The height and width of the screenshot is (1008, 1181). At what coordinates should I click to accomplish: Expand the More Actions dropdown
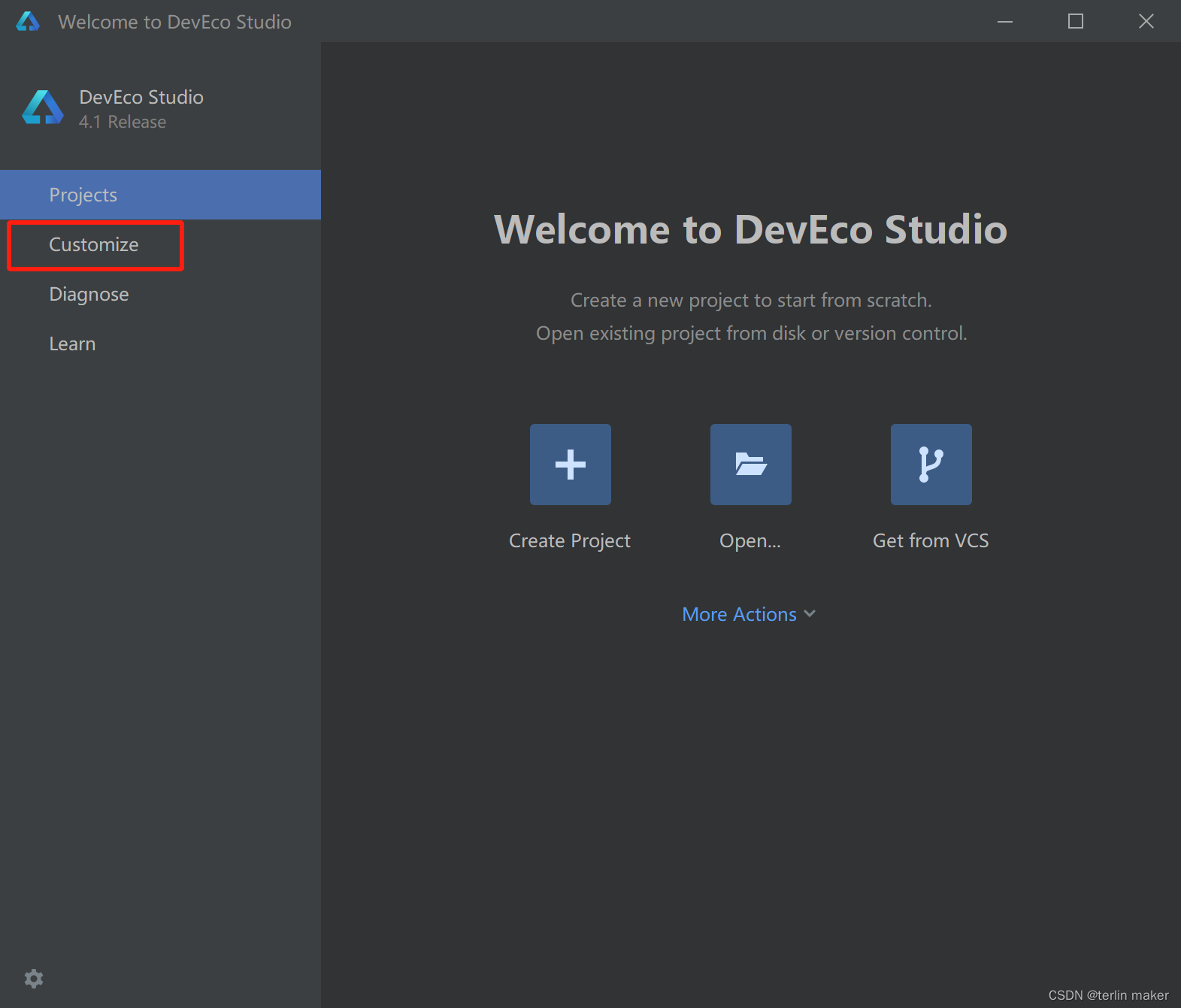tap(749, 614)
